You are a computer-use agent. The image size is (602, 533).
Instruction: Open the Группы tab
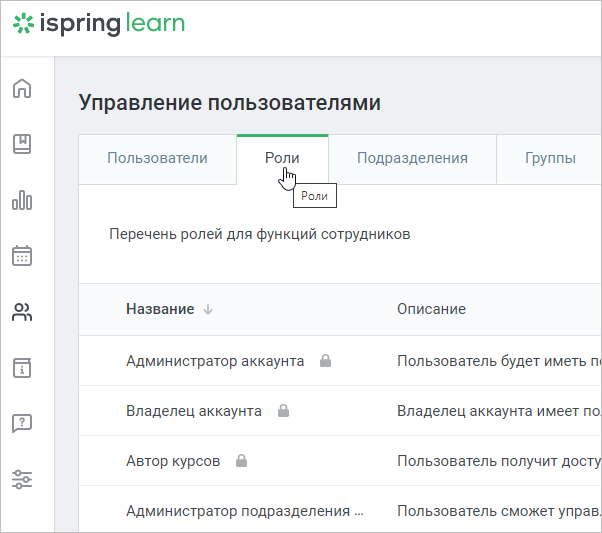[x=550, y=158]
